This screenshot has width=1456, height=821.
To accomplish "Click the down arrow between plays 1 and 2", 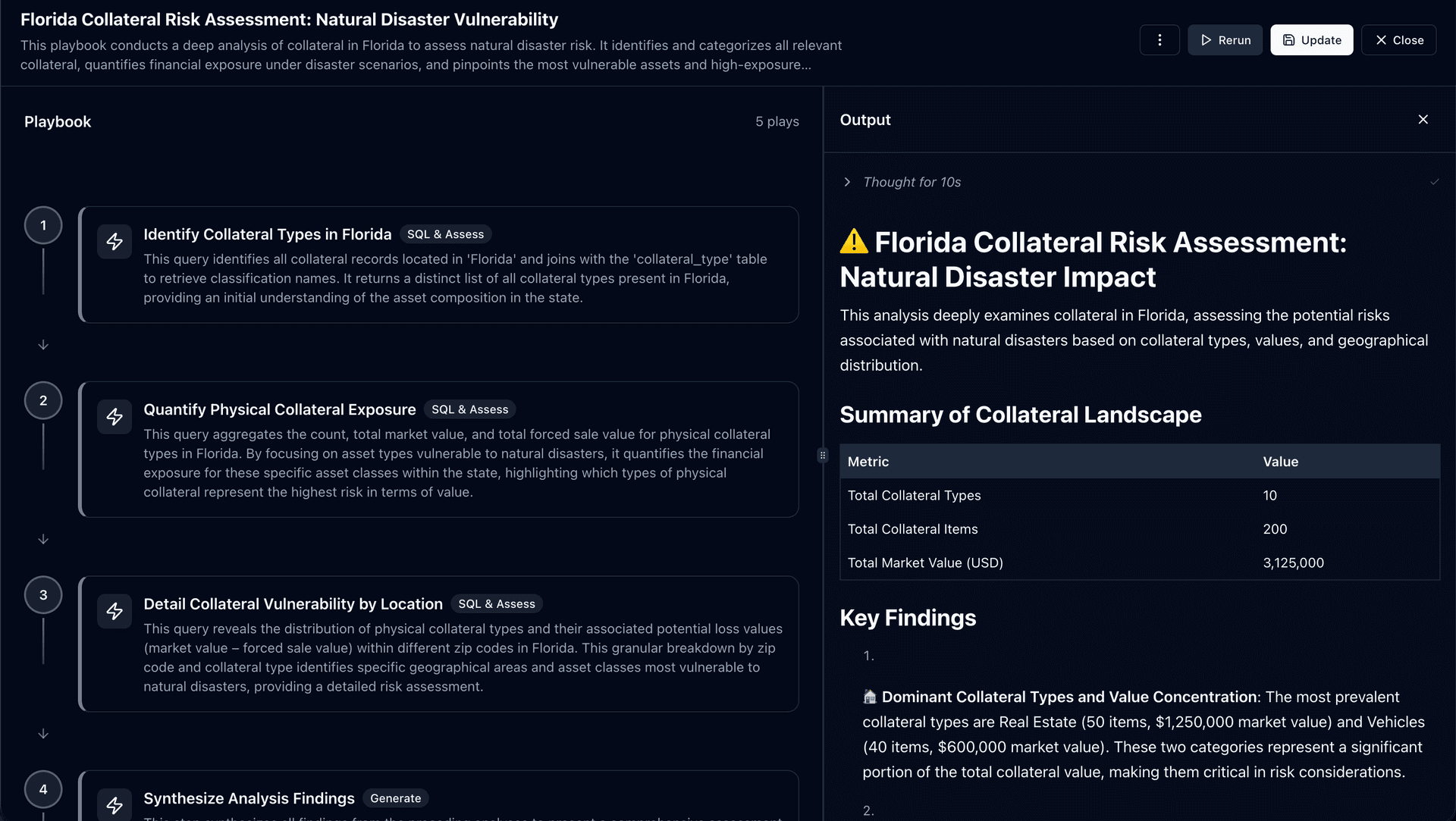I will tap(43, 344).
